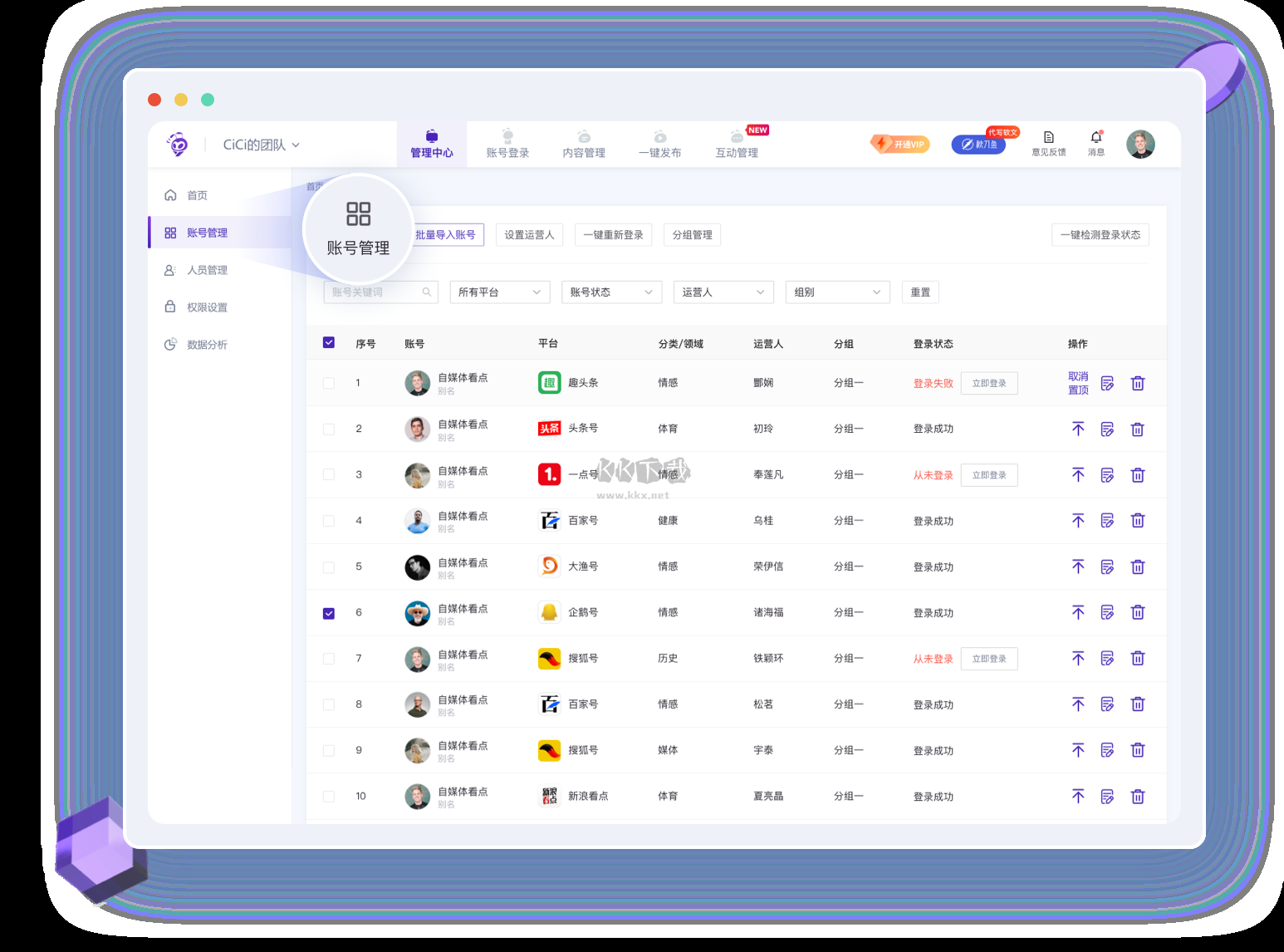The image size is (1284, 952).
Task: Click the edit icon for row 2
Action: point(1107,429)
